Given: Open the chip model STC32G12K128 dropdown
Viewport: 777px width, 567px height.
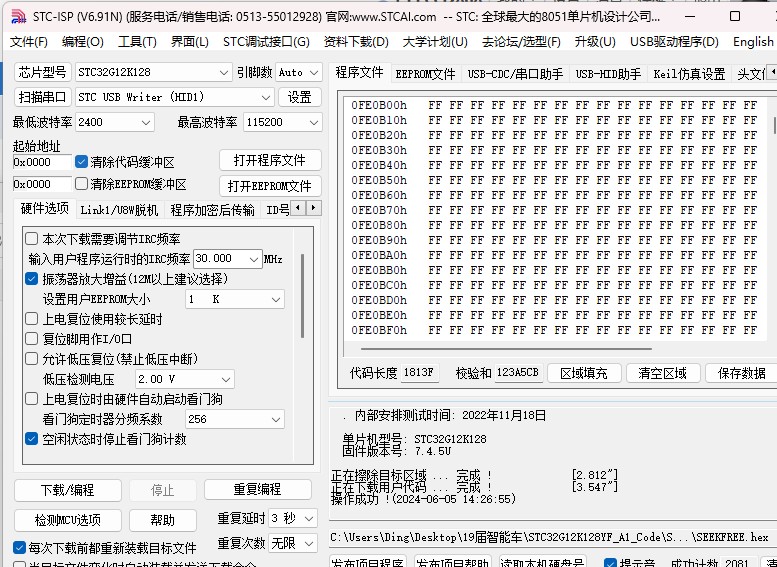Looking at the screenshot, I should point(154,72).
